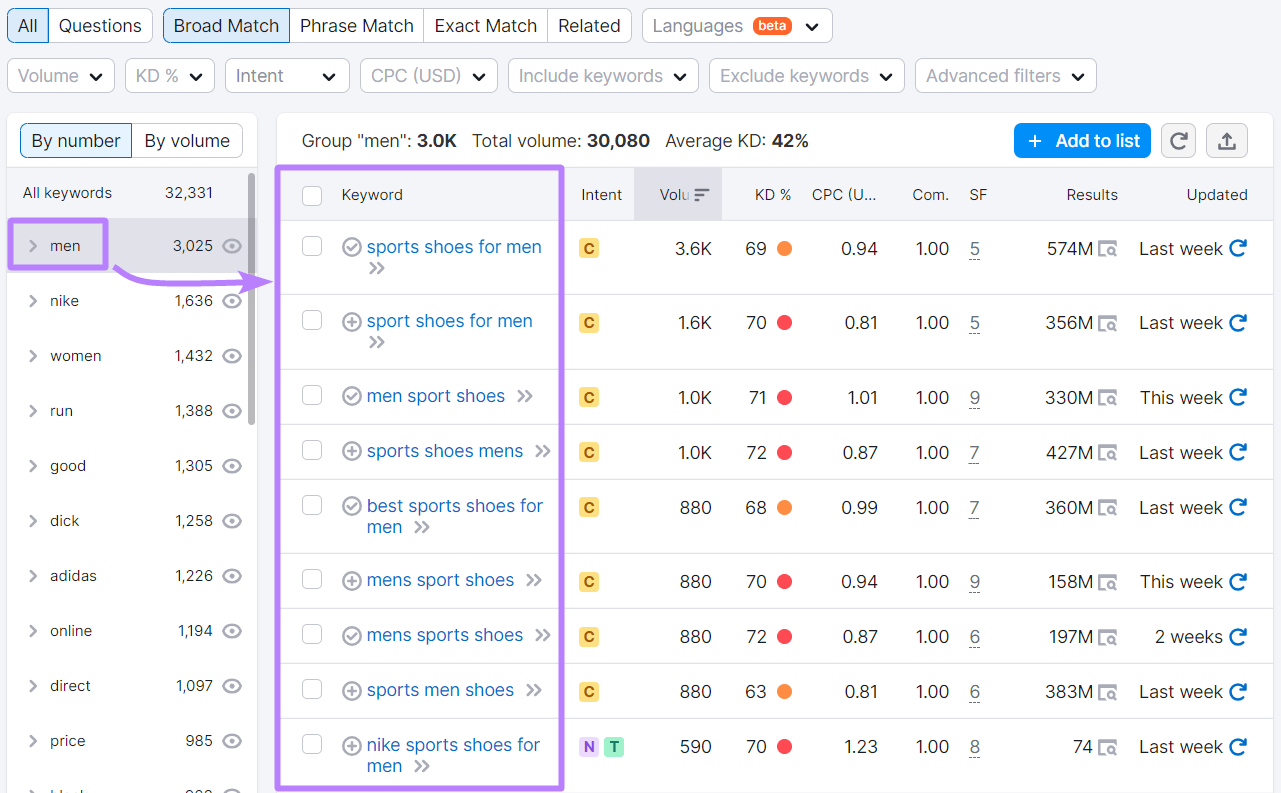This screenshot has height=793, width=1281.
Task: Switch to the Exact Match tab
Action: pos(485,26)
